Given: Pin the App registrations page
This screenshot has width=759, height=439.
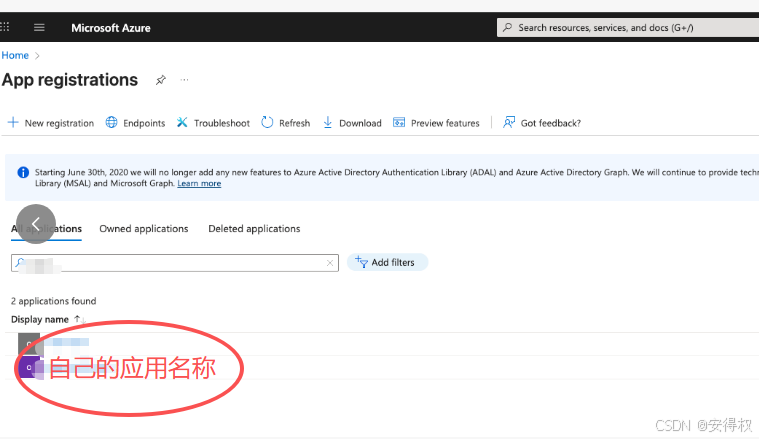Looking at the screenshot, I should click(161, 80).
